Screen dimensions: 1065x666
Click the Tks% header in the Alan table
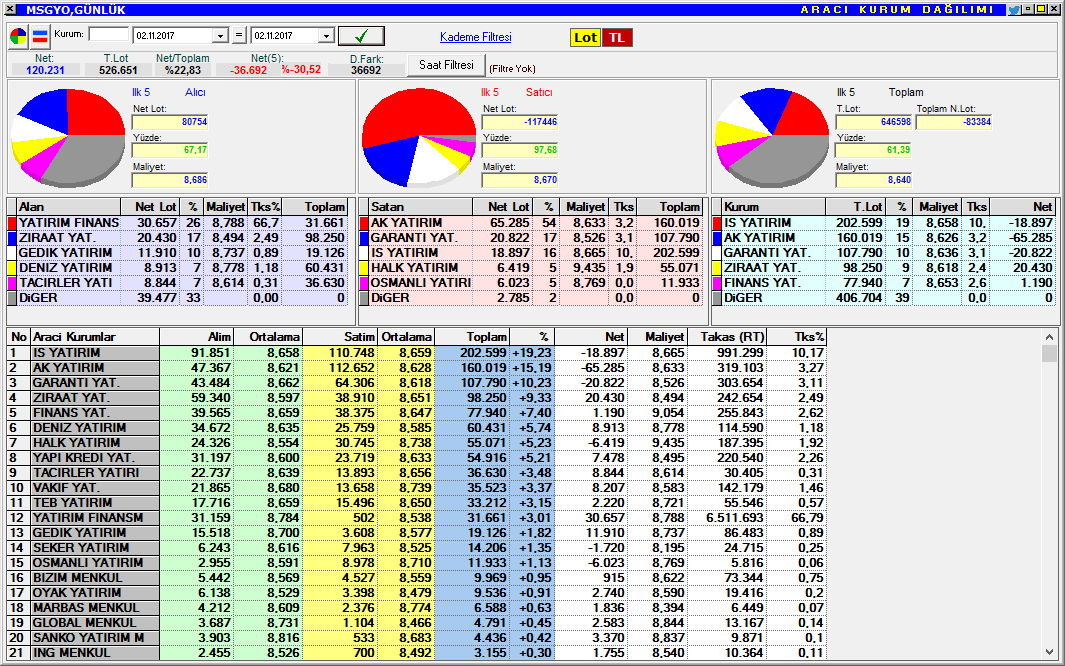point(265,207)
